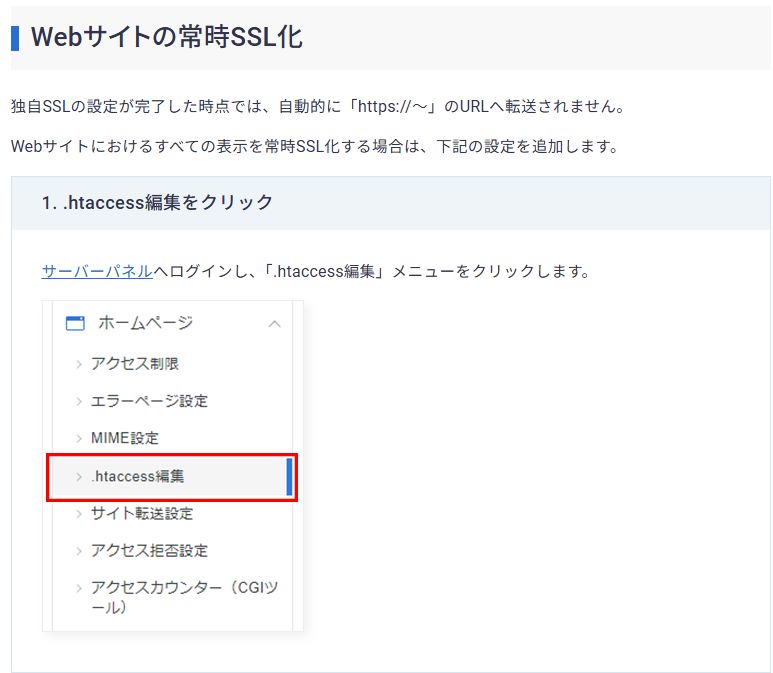Screen dimensions: 773x673
Task: Open アクセス制限 menu item
Action: (x=135, y=364)
